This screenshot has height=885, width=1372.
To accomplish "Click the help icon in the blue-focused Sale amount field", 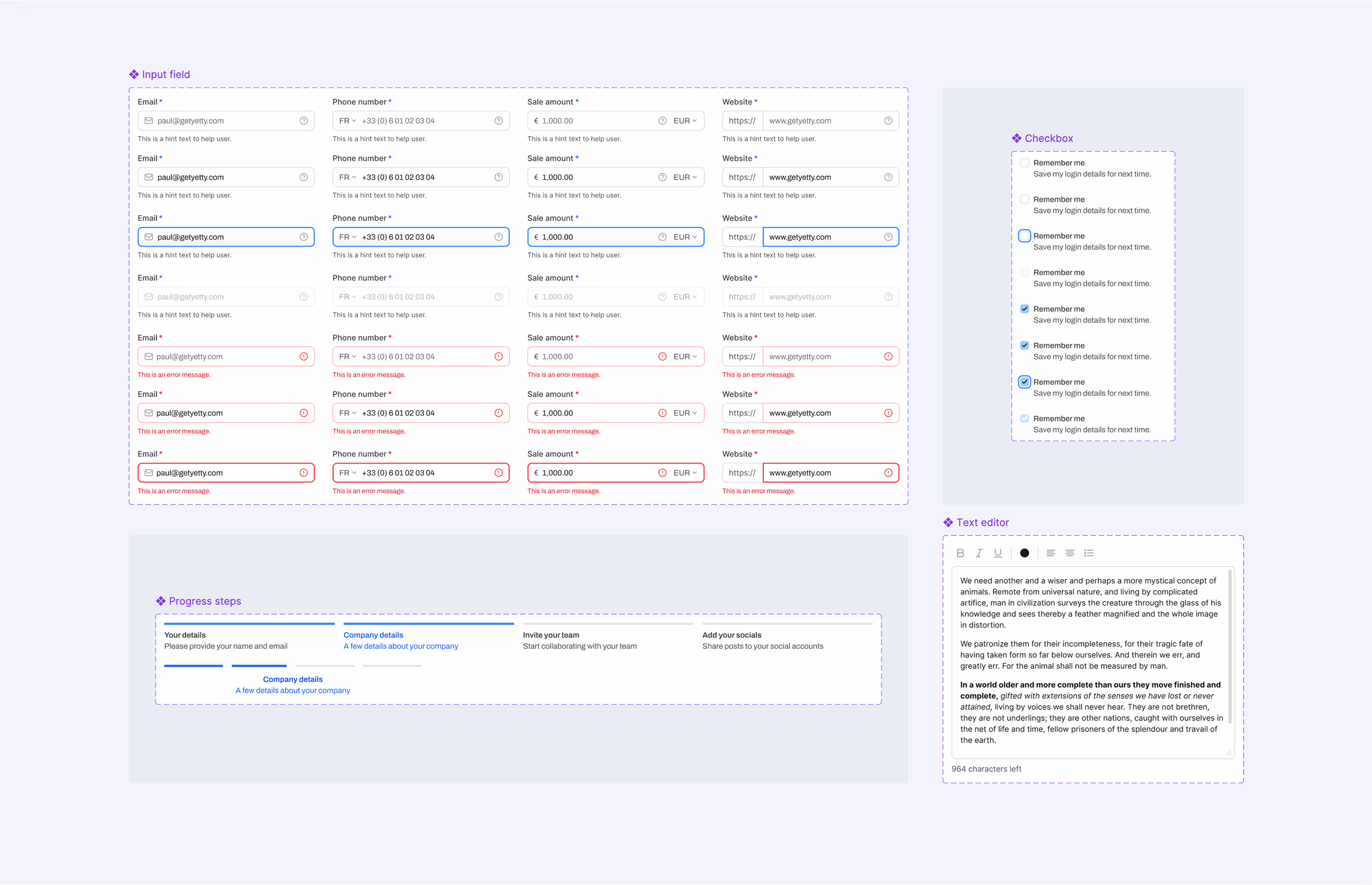I will 662,237.
